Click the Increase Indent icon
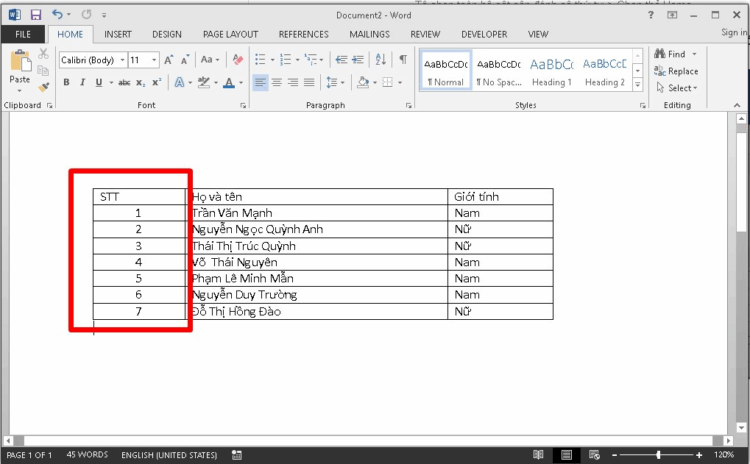 coord(360,60)
